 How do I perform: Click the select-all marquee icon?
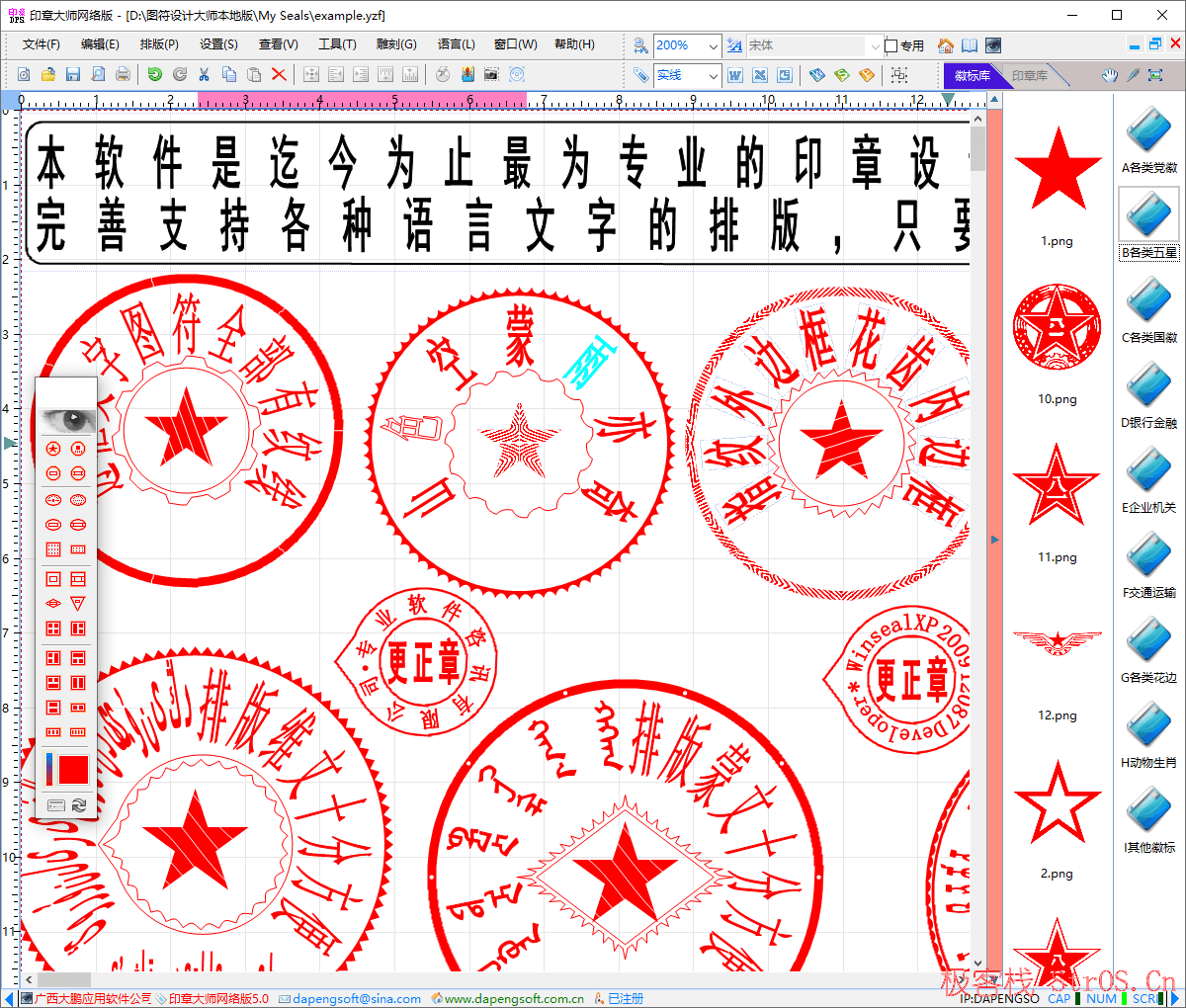(x=898, y=75)
